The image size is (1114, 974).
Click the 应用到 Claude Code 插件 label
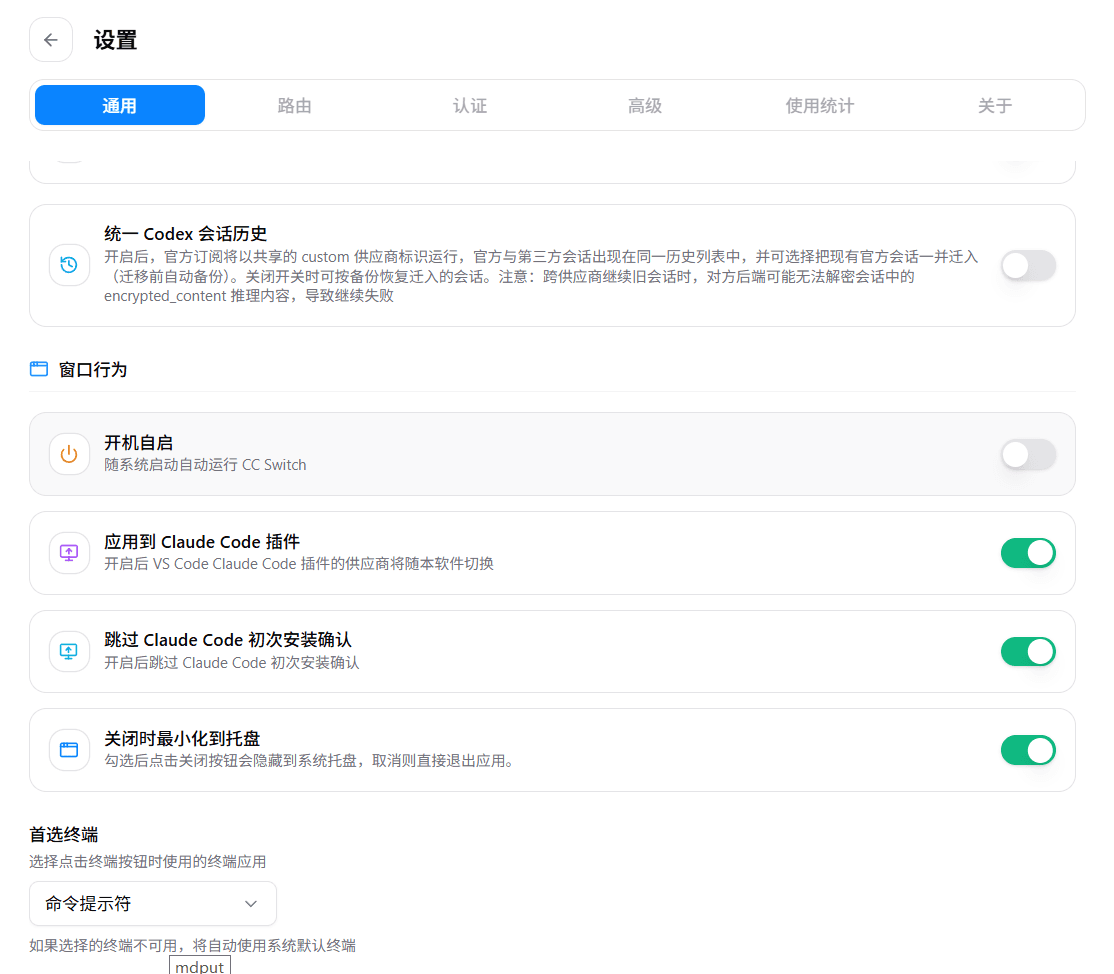click(x=202, y=541)
